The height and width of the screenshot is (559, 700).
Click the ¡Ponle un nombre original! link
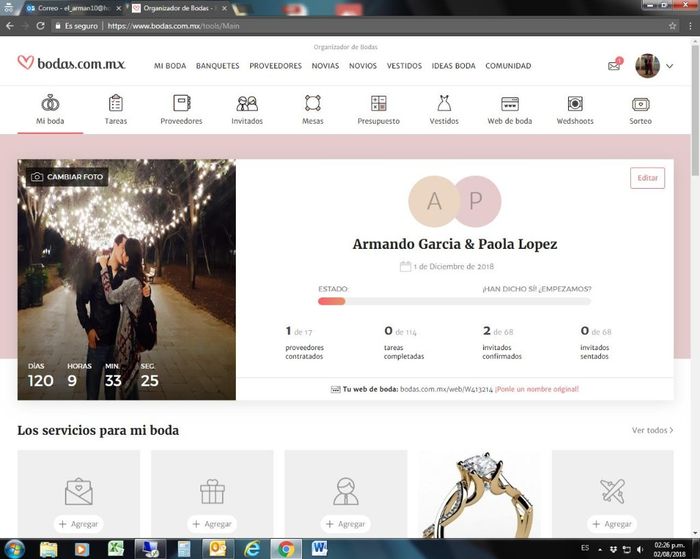pyautogui.click(x=537, y=389)
